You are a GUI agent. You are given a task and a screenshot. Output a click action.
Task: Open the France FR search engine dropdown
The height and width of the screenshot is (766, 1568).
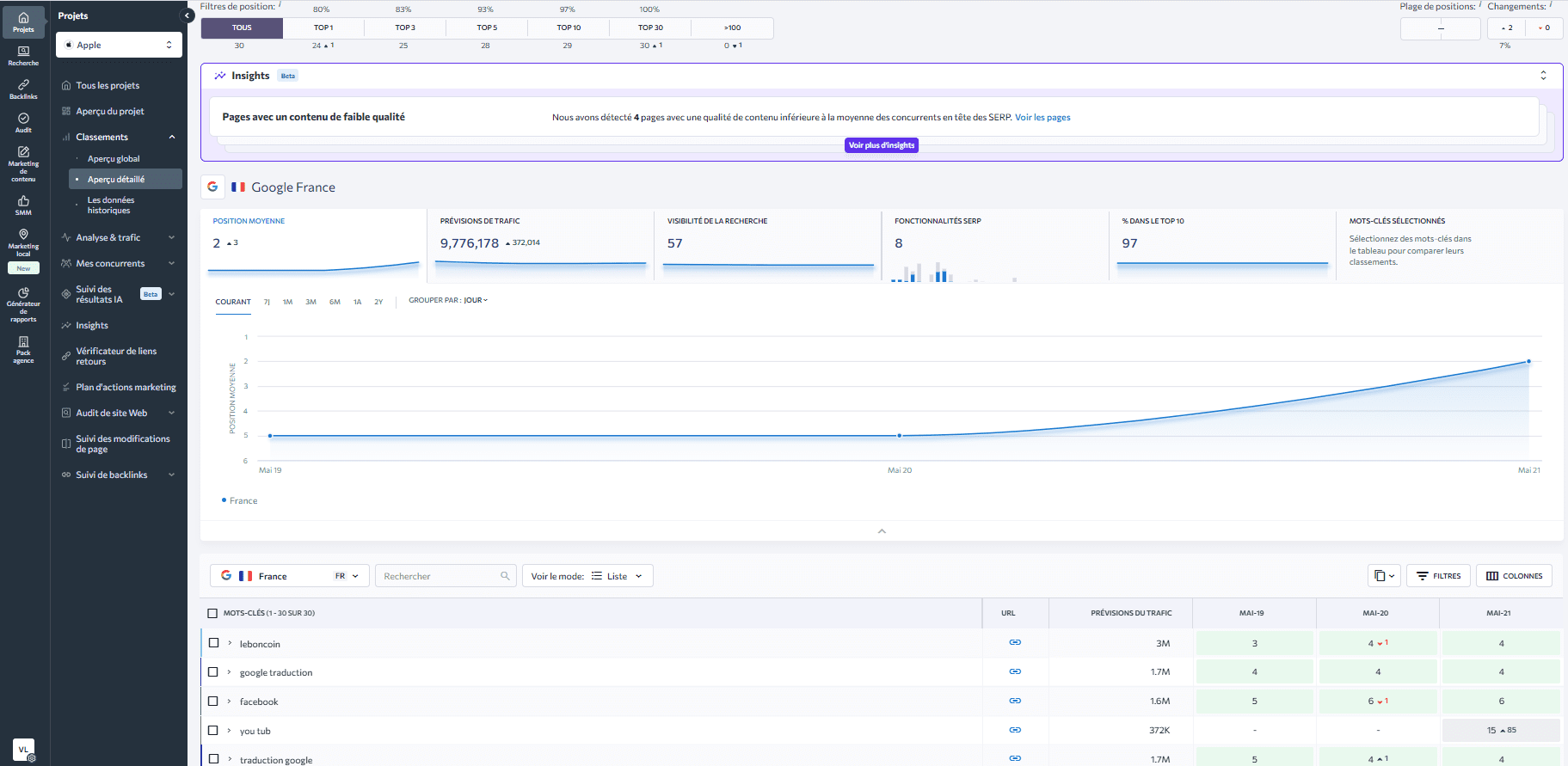[x=290, y=576]
